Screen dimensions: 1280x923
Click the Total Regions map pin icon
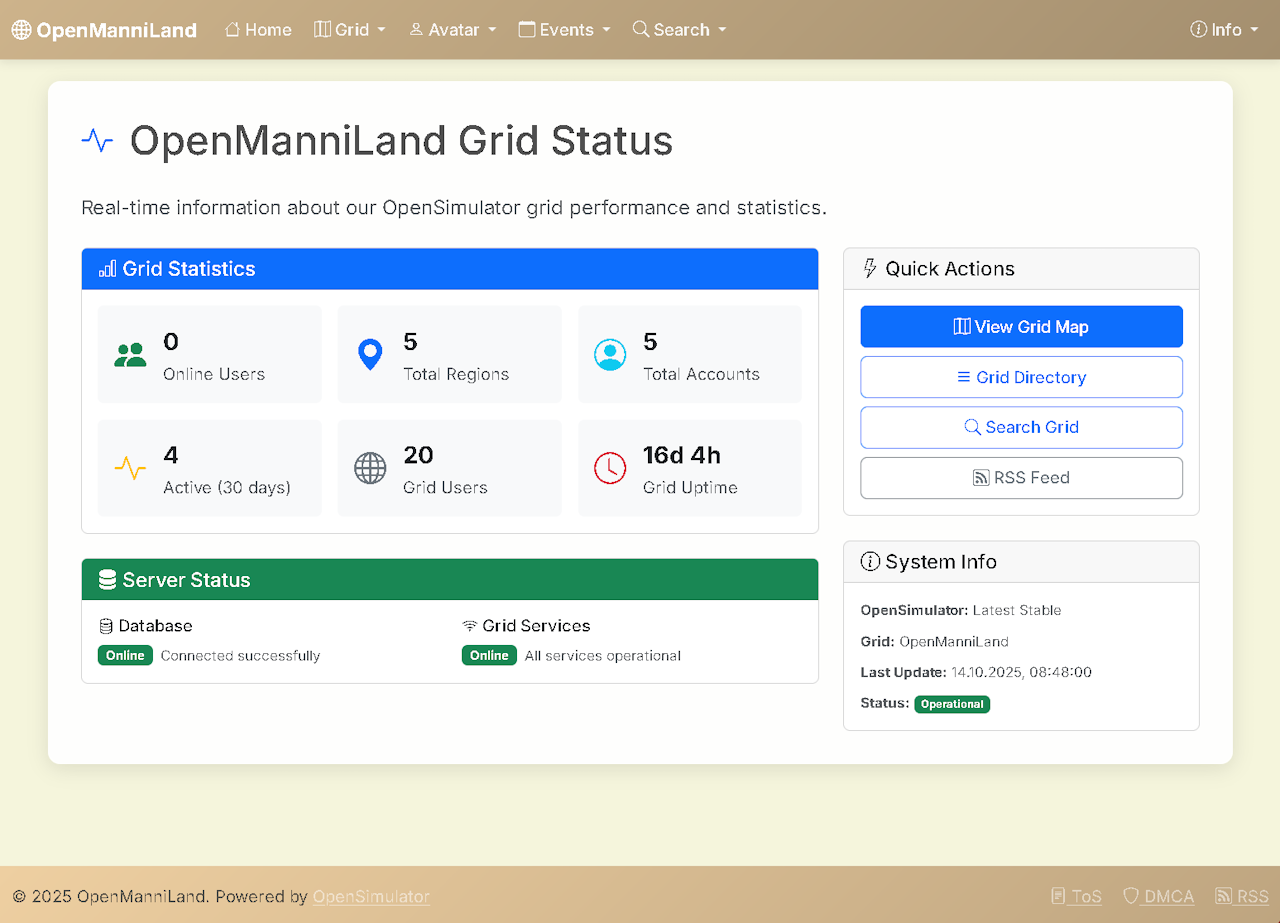click(370, 355)
